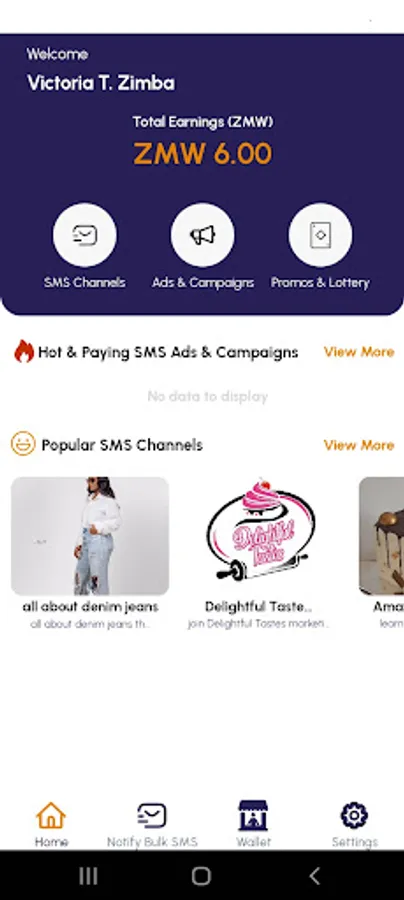Tap the ZMW 6.00 total earnings amount
The height and width of the screenshot is (900, 404).
click(203, 154)
